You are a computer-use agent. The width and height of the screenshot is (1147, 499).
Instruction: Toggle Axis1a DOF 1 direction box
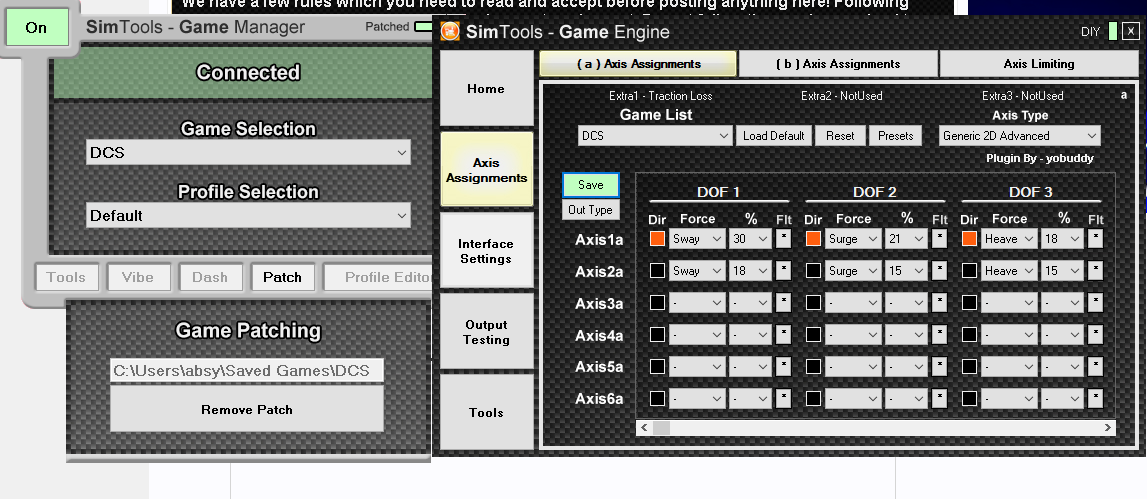pyautogui.click(x=657, y=239)
